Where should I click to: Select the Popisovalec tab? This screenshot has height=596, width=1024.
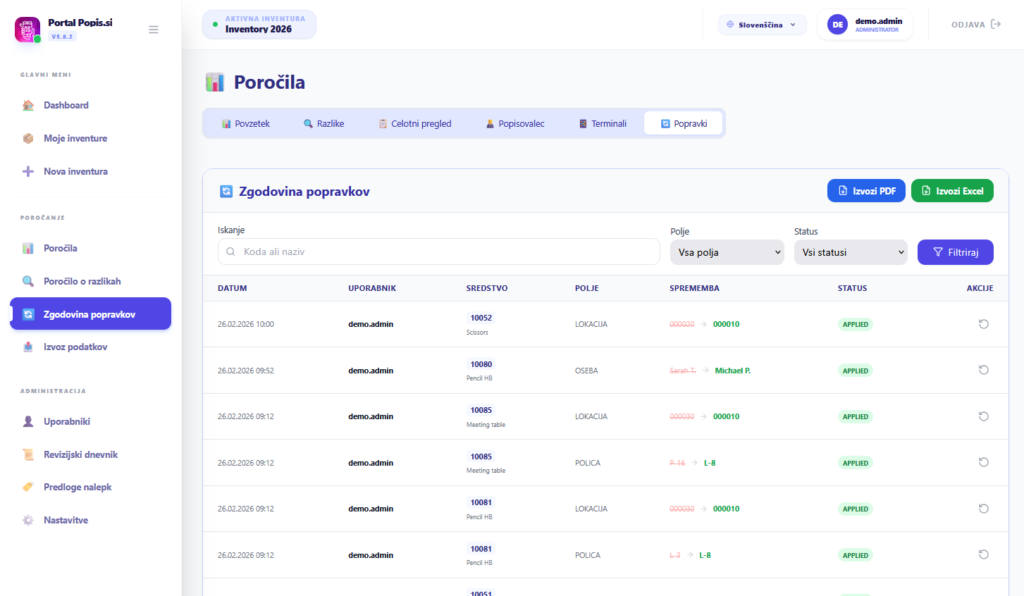[x=514, y=124]
